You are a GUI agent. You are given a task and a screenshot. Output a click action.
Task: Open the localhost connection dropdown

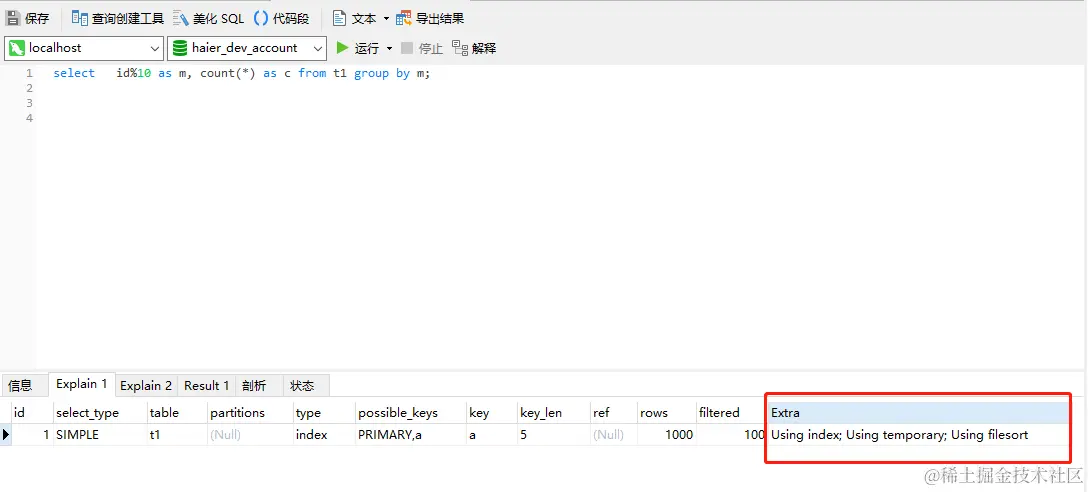click(84, 48)
